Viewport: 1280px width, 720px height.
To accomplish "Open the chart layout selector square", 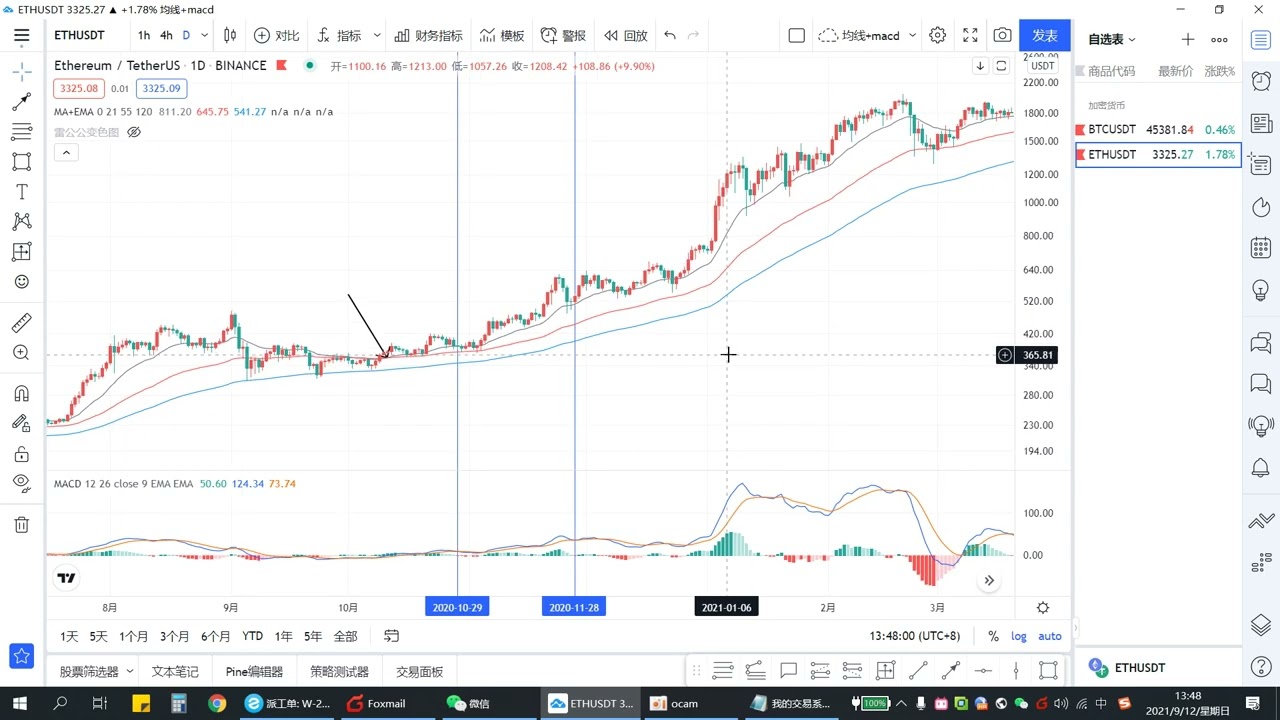I will point(797,35).
